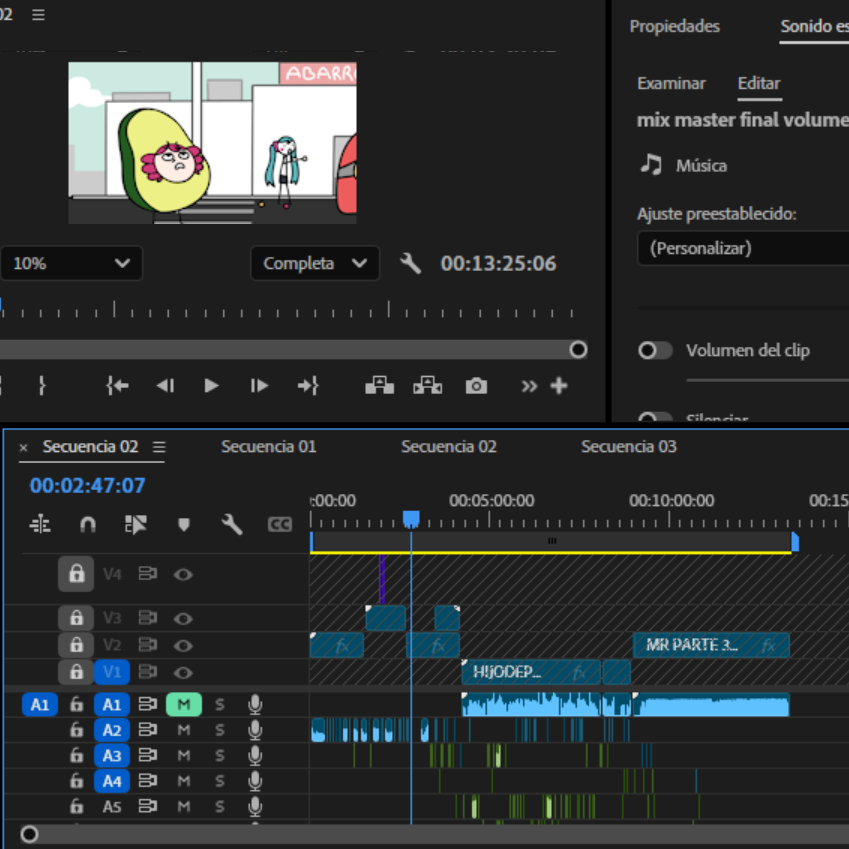This screenshot has height=849, width=849.
Task: Hide the V4 track output
Action: (183, 574)
